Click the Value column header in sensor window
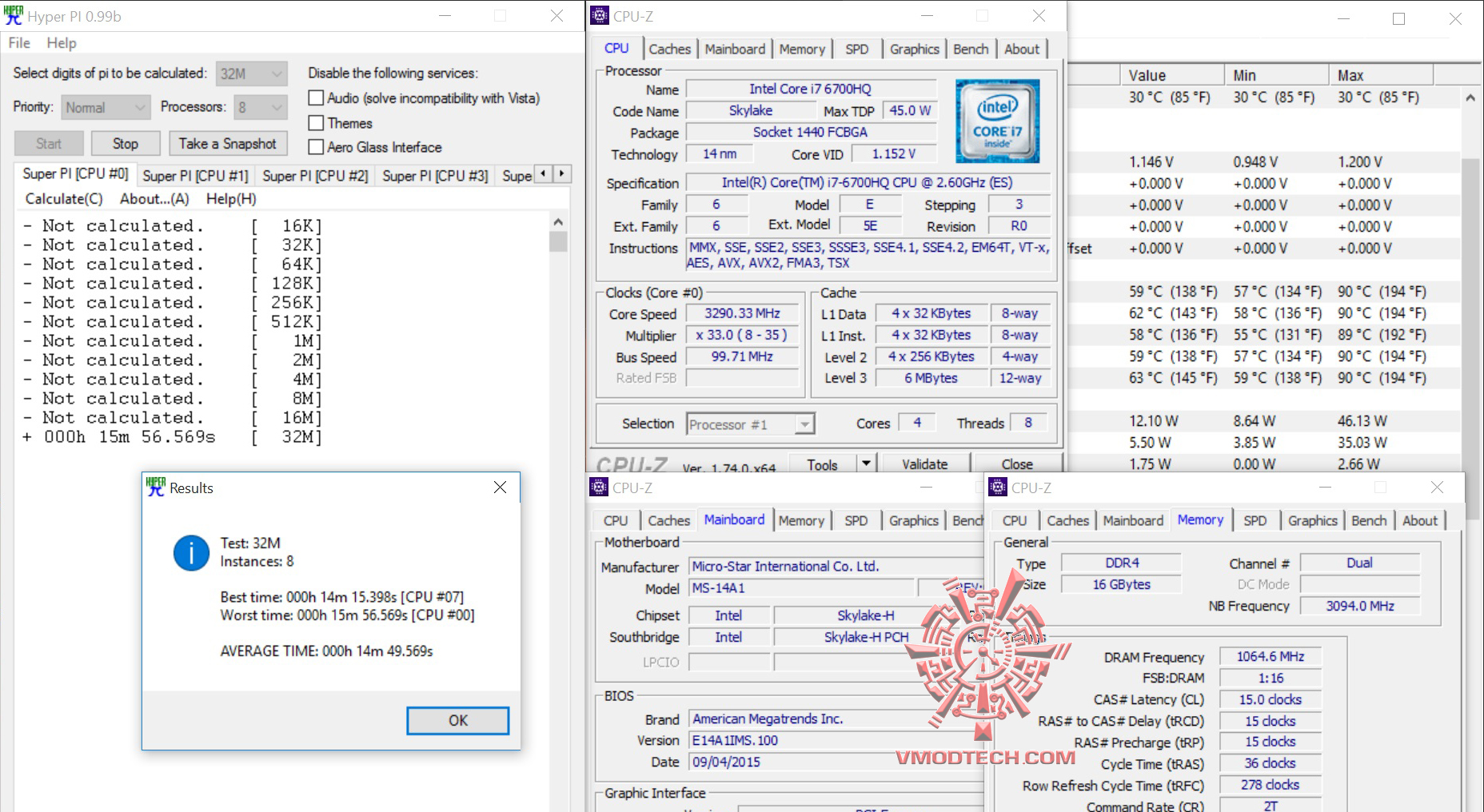The image size is (1484, 812). pos(1172,75)
